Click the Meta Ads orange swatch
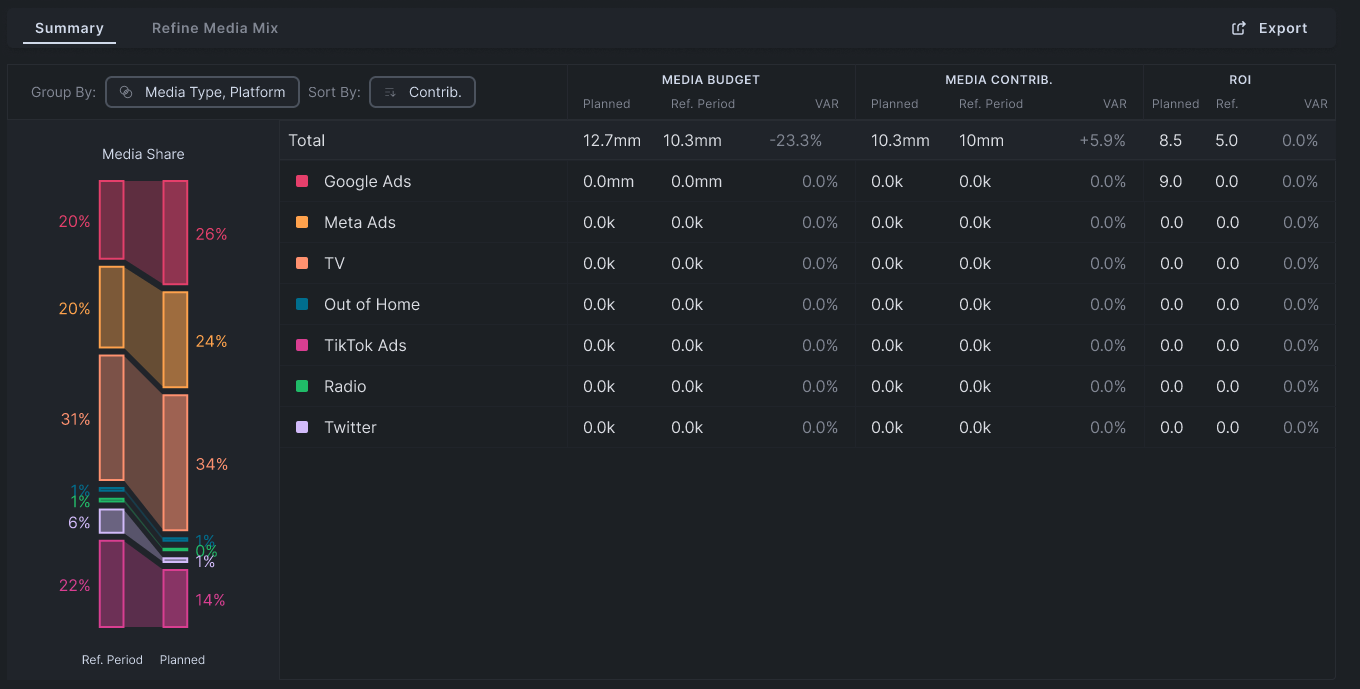The width and height of the screenshot is (1360, 689). click(x=302, y=222)
